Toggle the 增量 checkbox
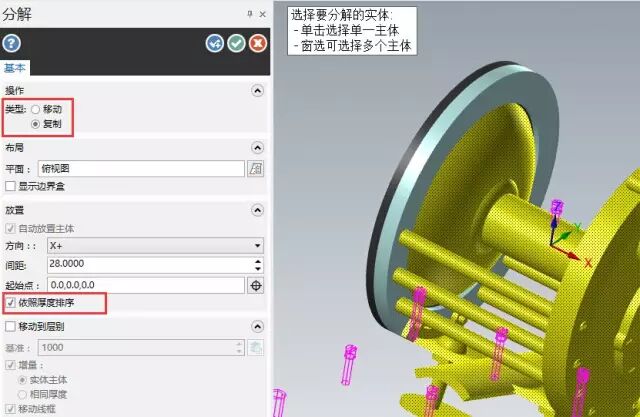The image size is (640, 417). click(11, 365)
